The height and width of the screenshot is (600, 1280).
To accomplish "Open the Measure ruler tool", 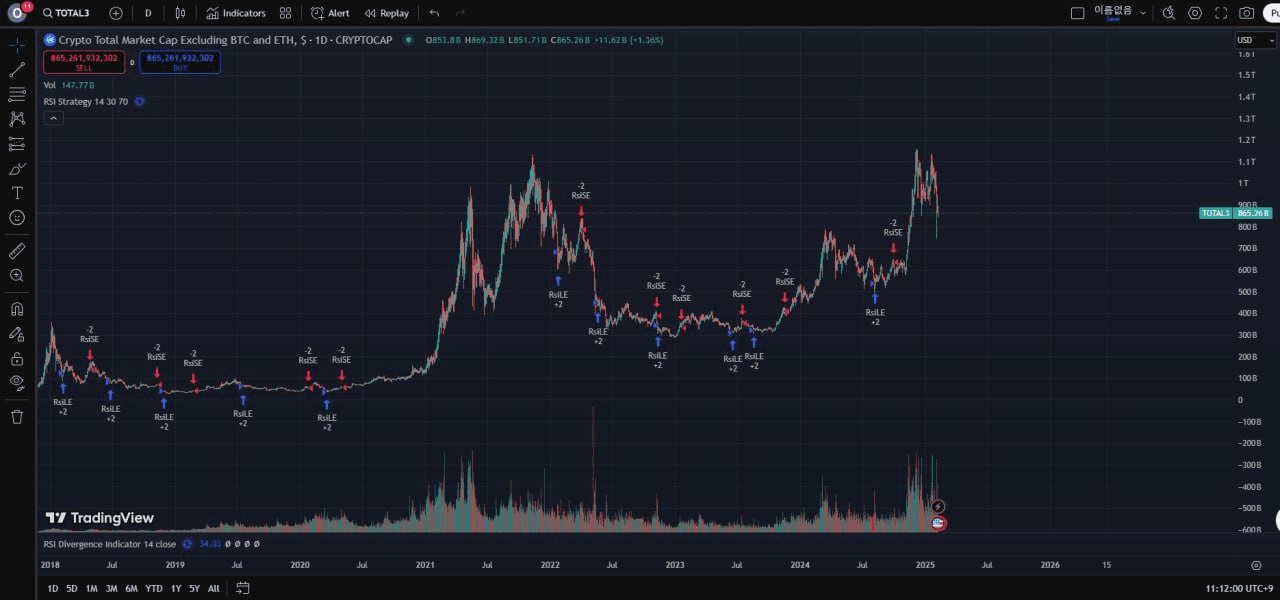I will pos(17,251).
